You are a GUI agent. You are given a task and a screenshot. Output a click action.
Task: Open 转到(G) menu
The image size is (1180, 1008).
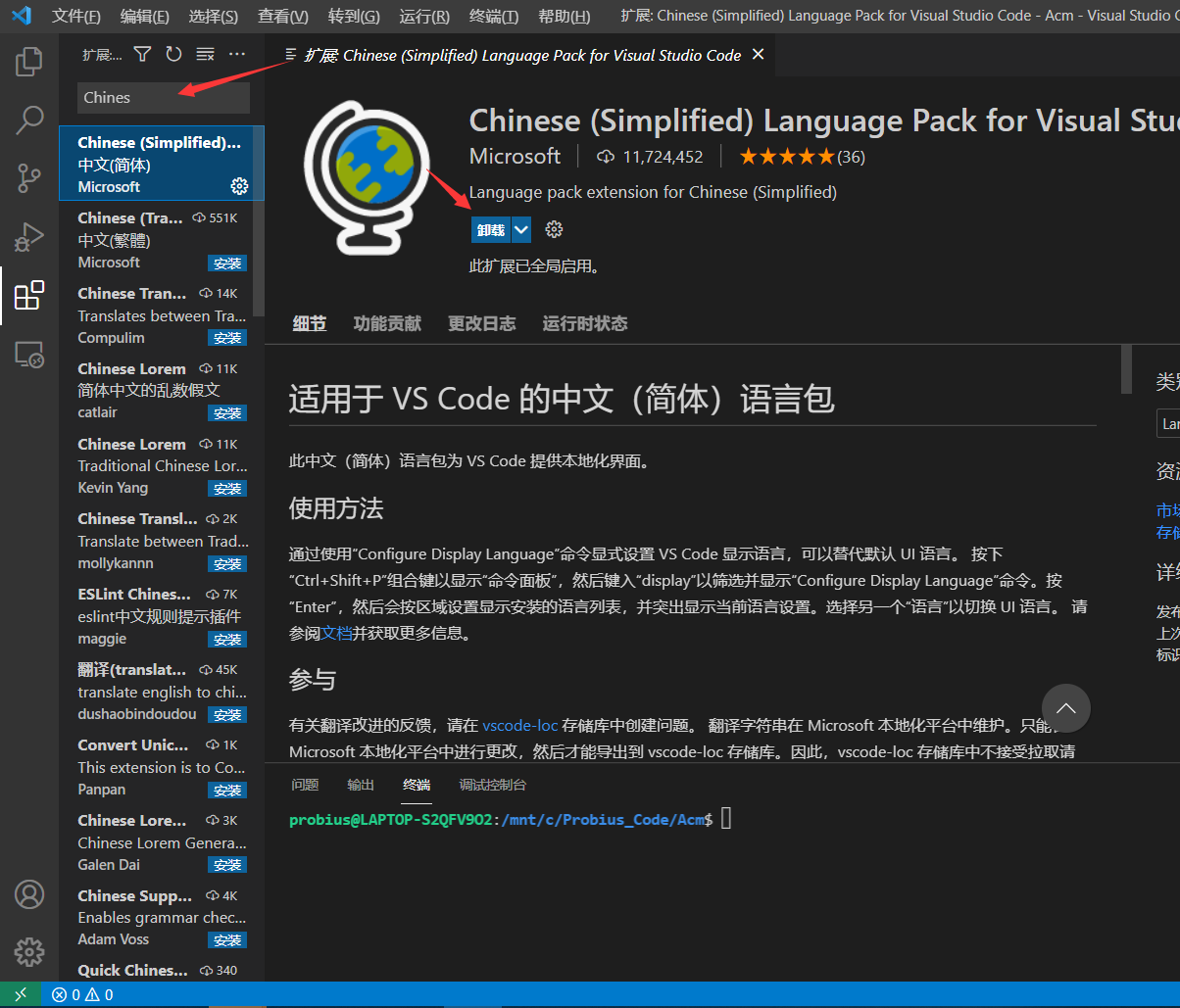355,17
